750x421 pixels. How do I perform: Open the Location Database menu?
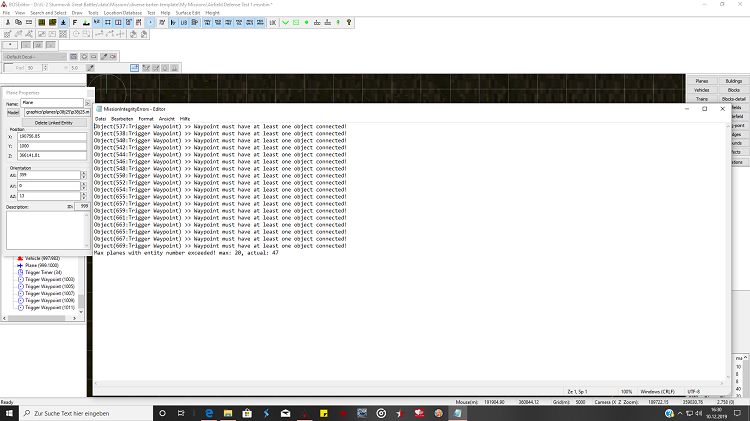pos(123,13)
